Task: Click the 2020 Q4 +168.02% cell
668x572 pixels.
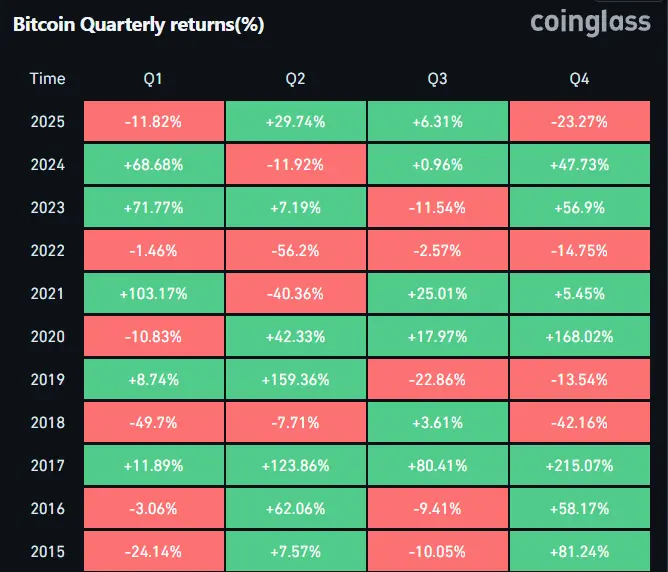Action: [x=581, y=336]
